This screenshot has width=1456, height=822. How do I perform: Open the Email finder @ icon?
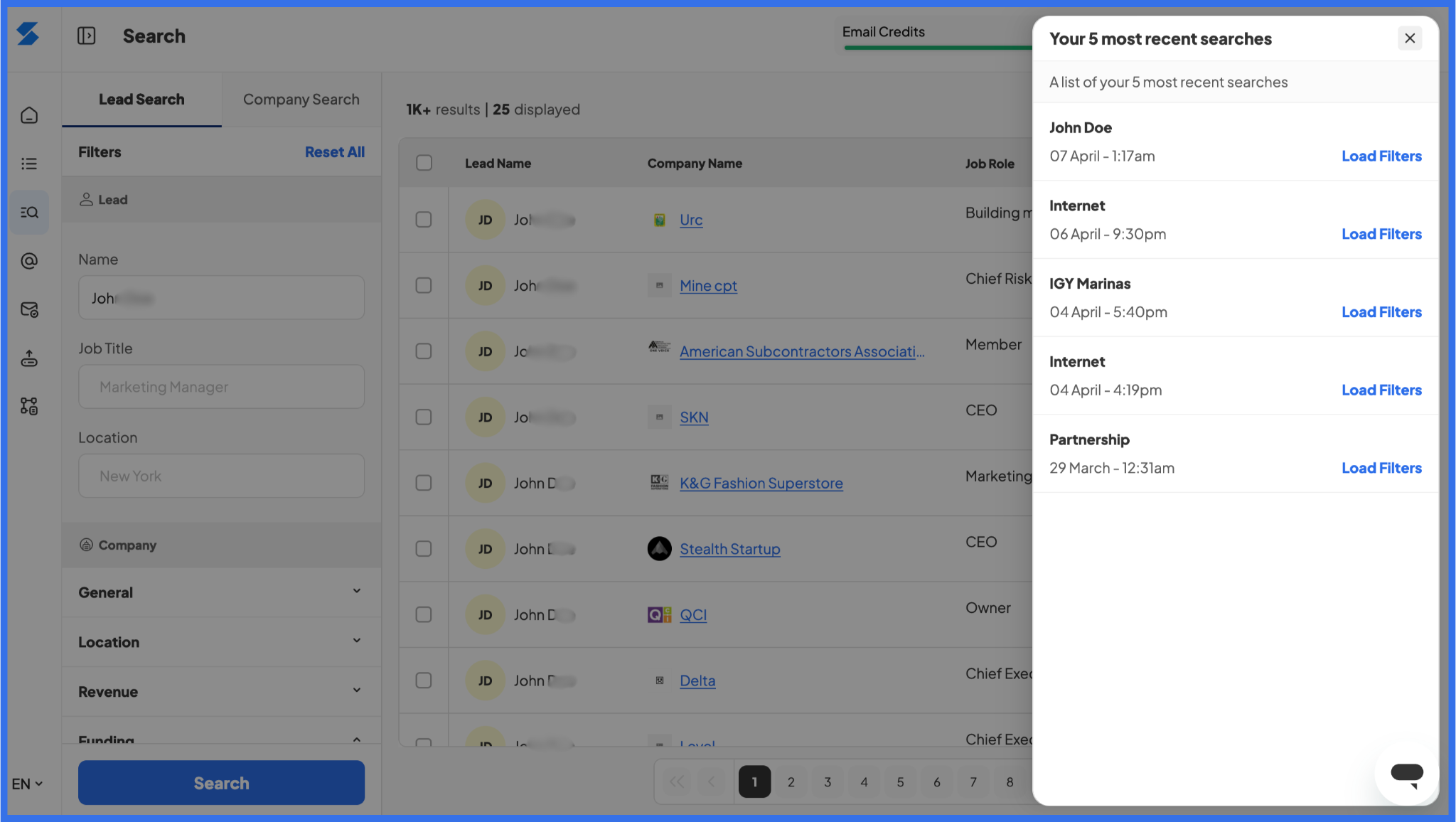[x=29, y=261]
